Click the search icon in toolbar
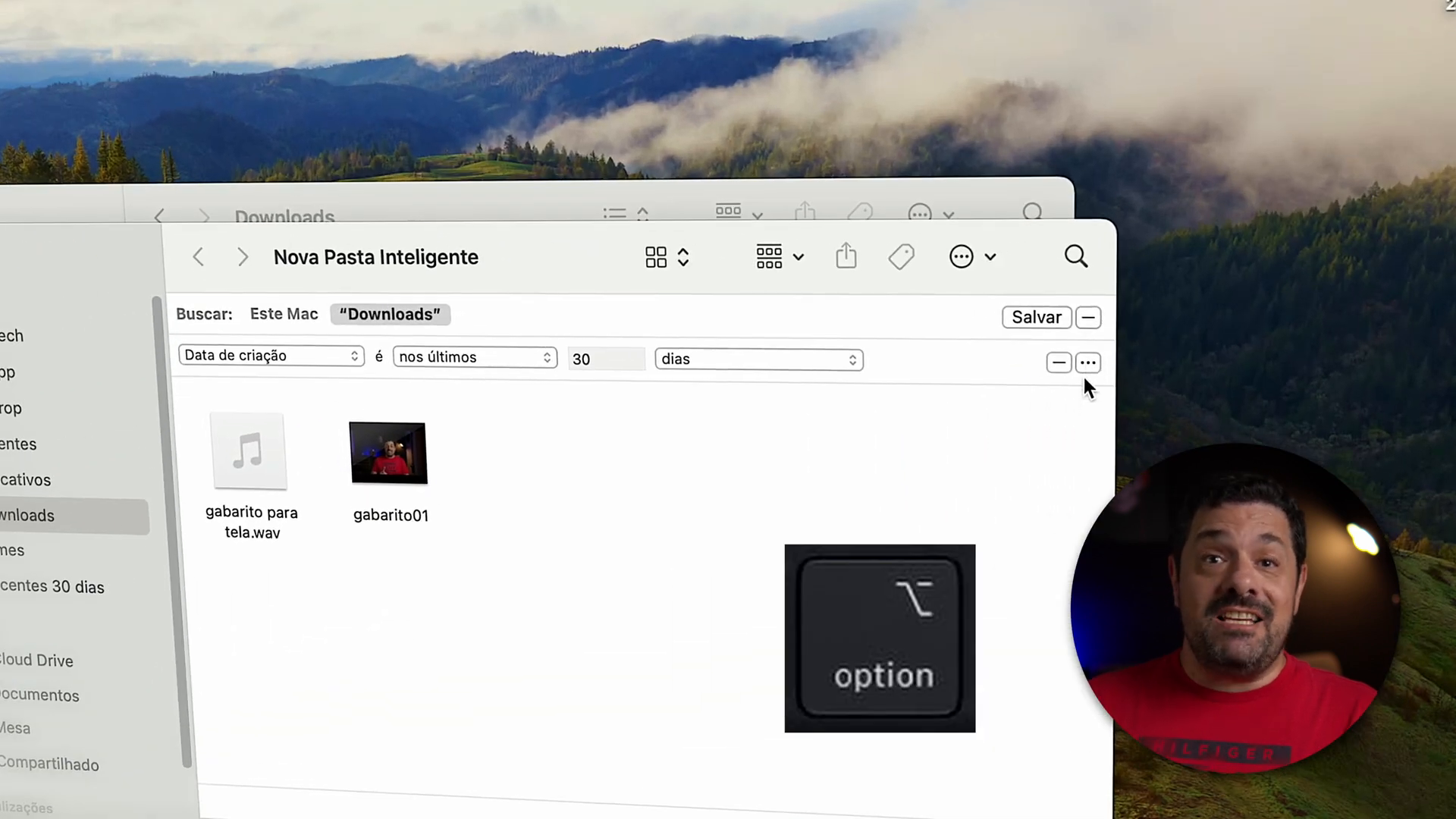 (1075, 256)
